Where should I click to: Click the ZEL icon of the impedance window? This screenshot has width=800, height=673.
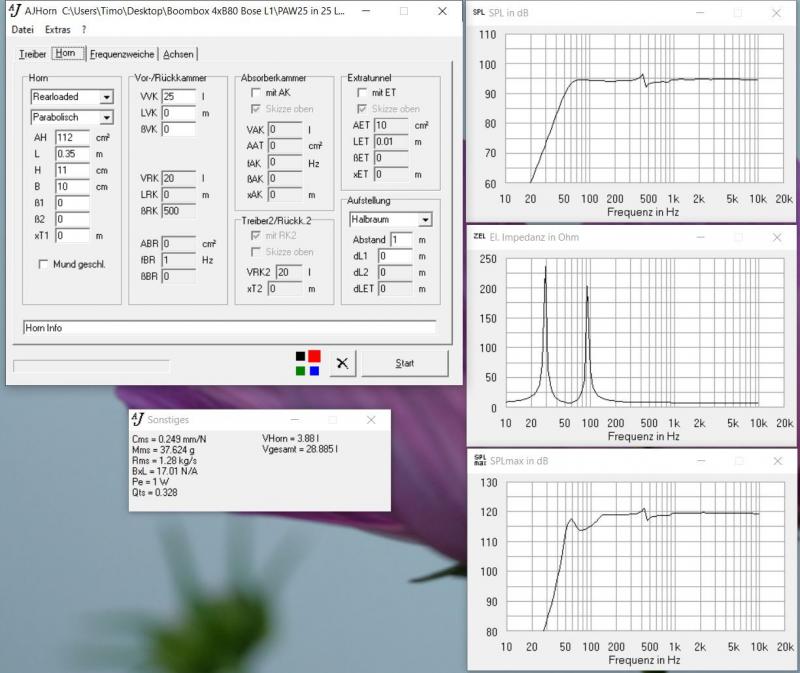tap(478, 237)
